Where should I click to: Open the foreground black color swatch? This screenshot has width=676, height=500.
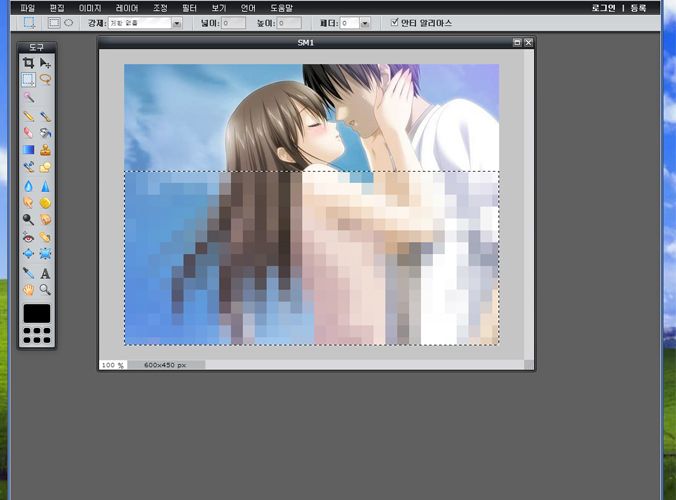point(37,313)
